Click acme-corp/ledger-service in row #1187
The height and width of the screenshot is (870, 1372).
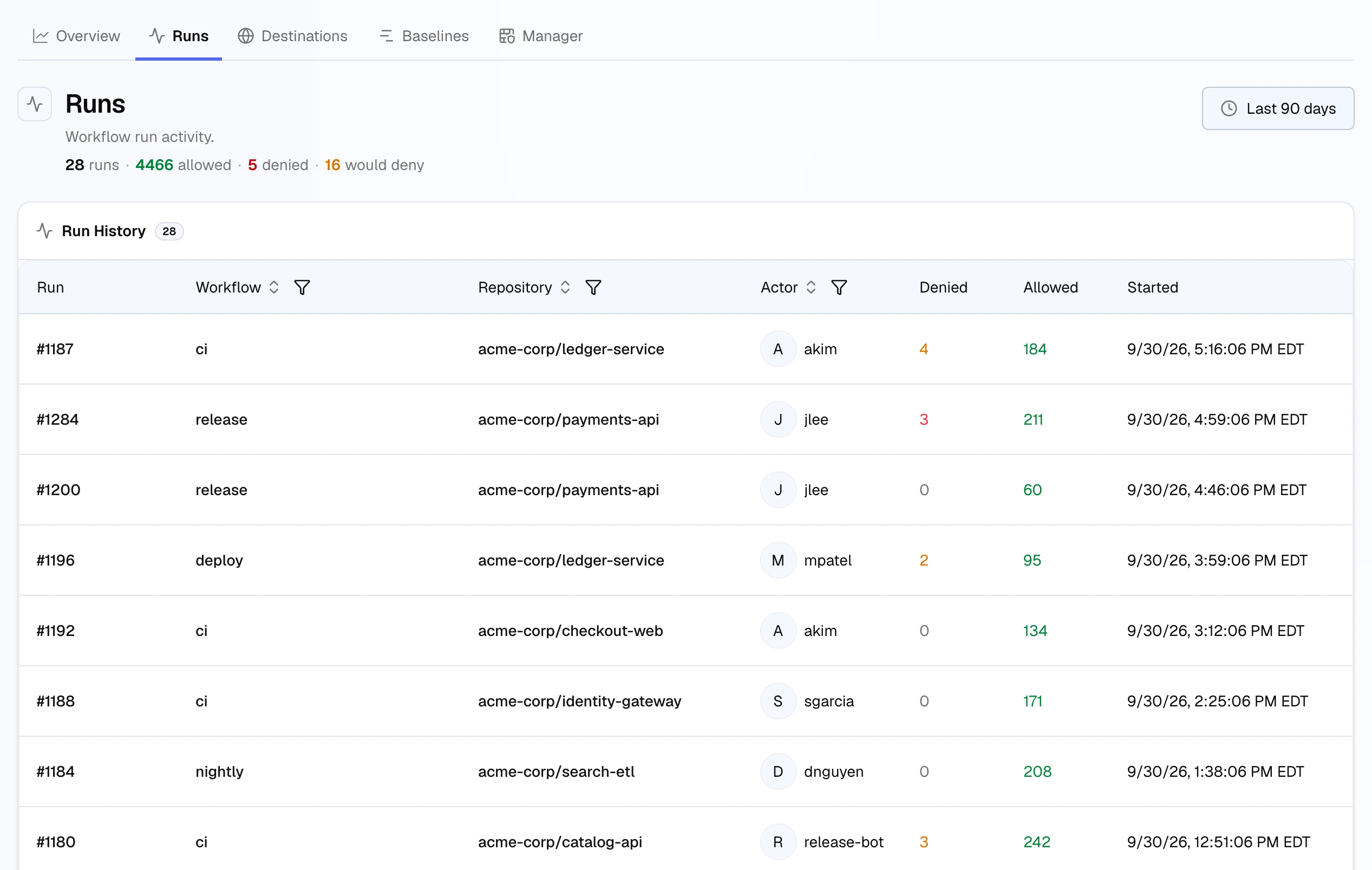[x=571, y=349]
